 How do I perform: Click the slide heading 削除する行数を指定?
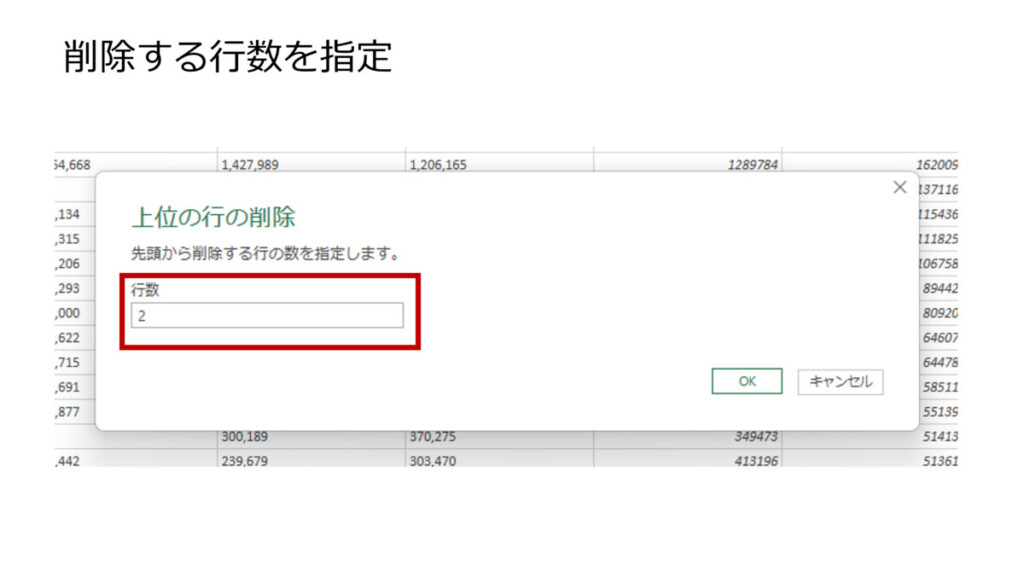[227, 58]
